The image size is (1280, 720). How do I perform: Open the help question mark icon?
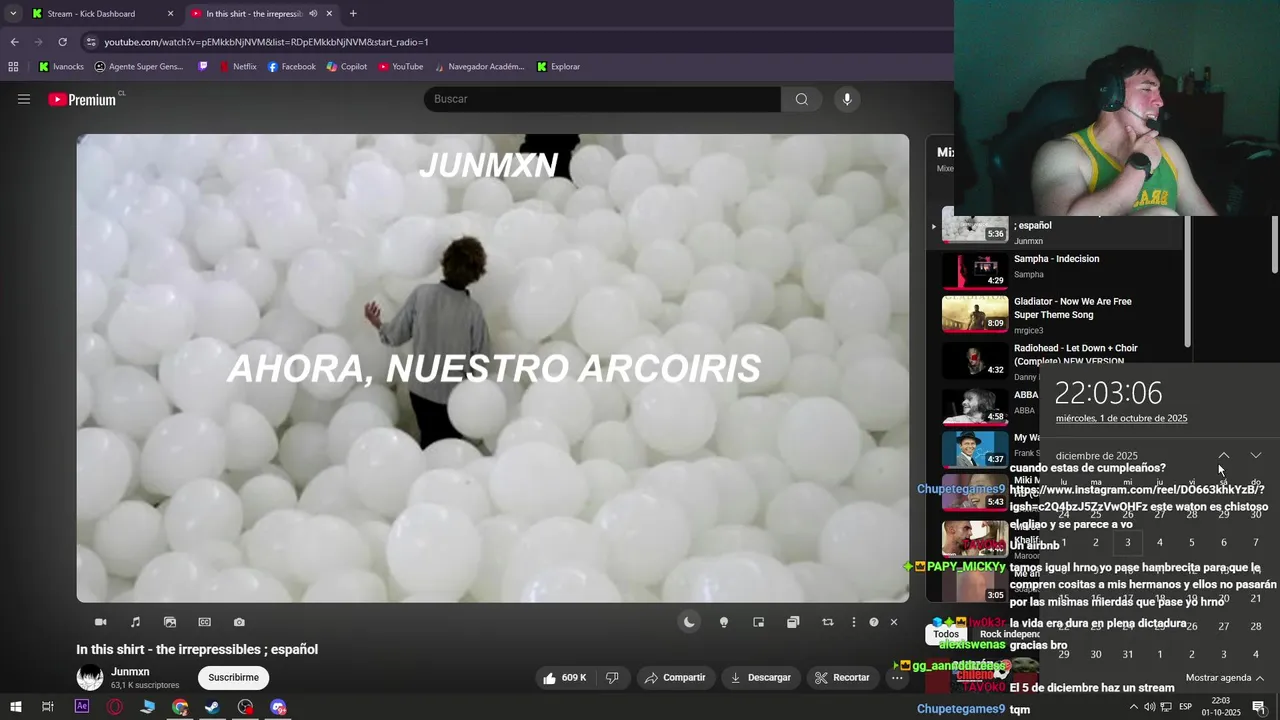(874, 622)
